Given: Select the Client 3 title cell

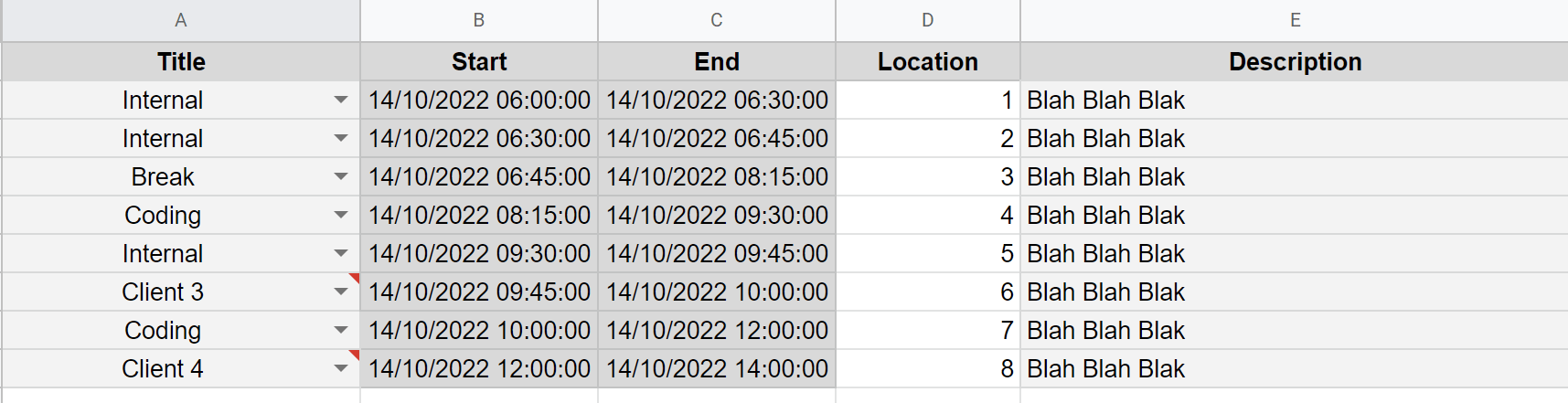Looking at the screenshot, I should [181, 292].
